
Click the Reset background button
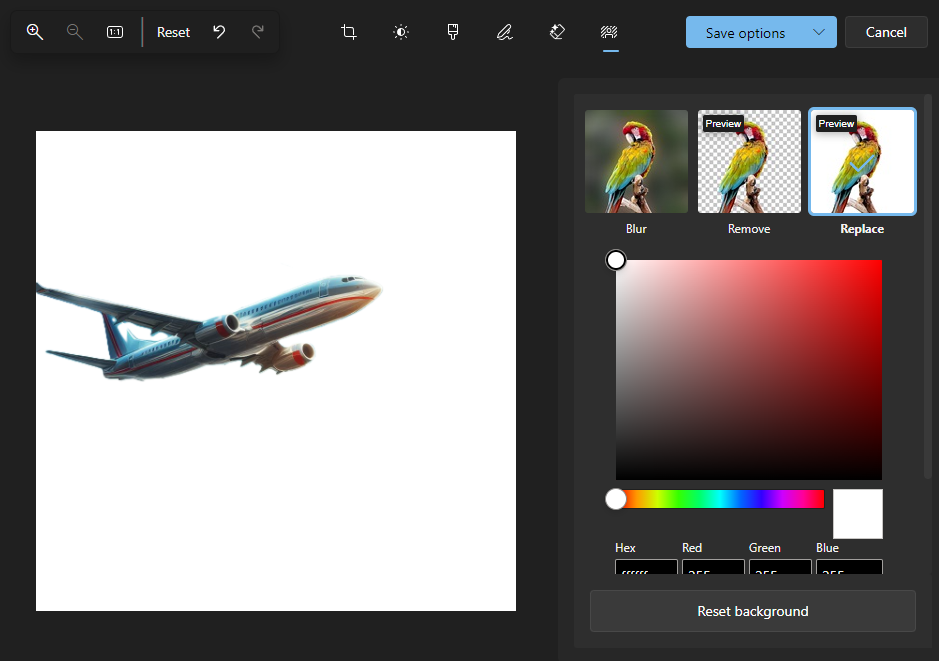coord(753,611)
